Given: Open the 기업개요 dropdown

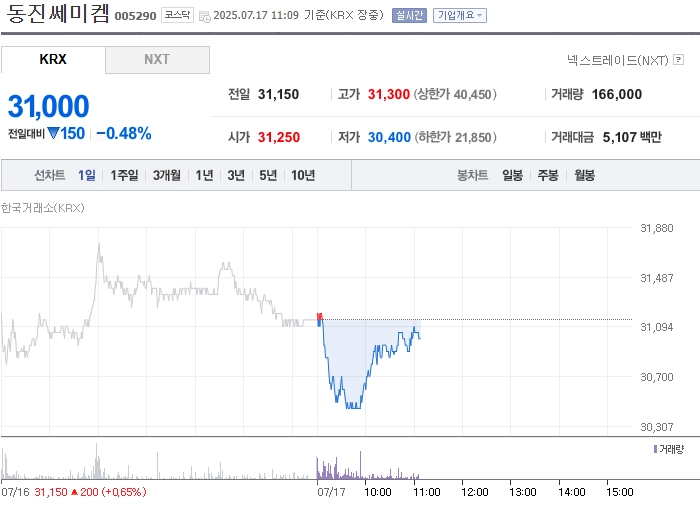Looking at the screenshot, I should coord(460,16).
